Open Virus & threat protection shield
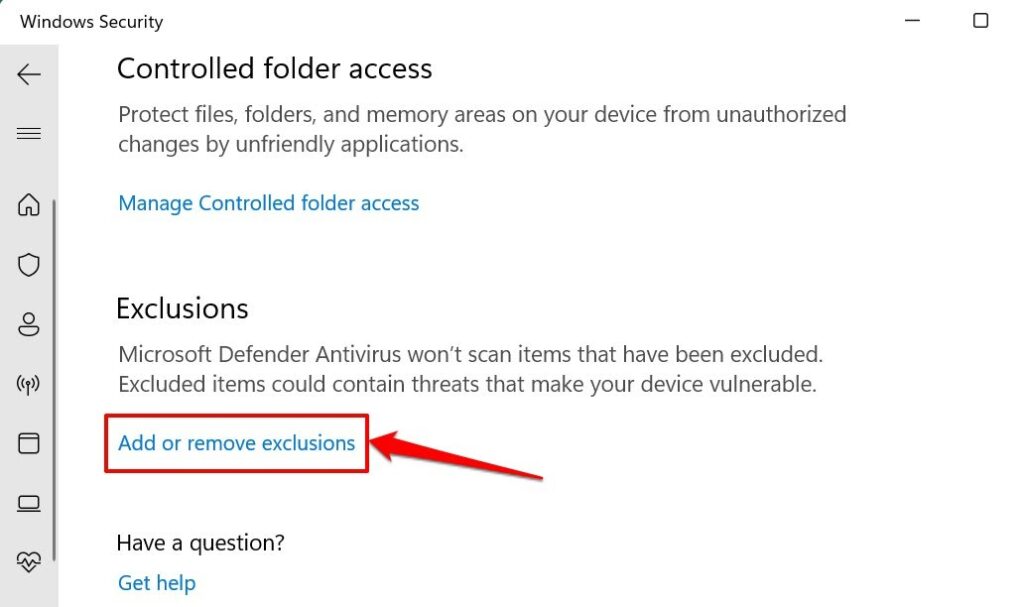Screen dimensions: 1024x607 (x=29, y=265)
